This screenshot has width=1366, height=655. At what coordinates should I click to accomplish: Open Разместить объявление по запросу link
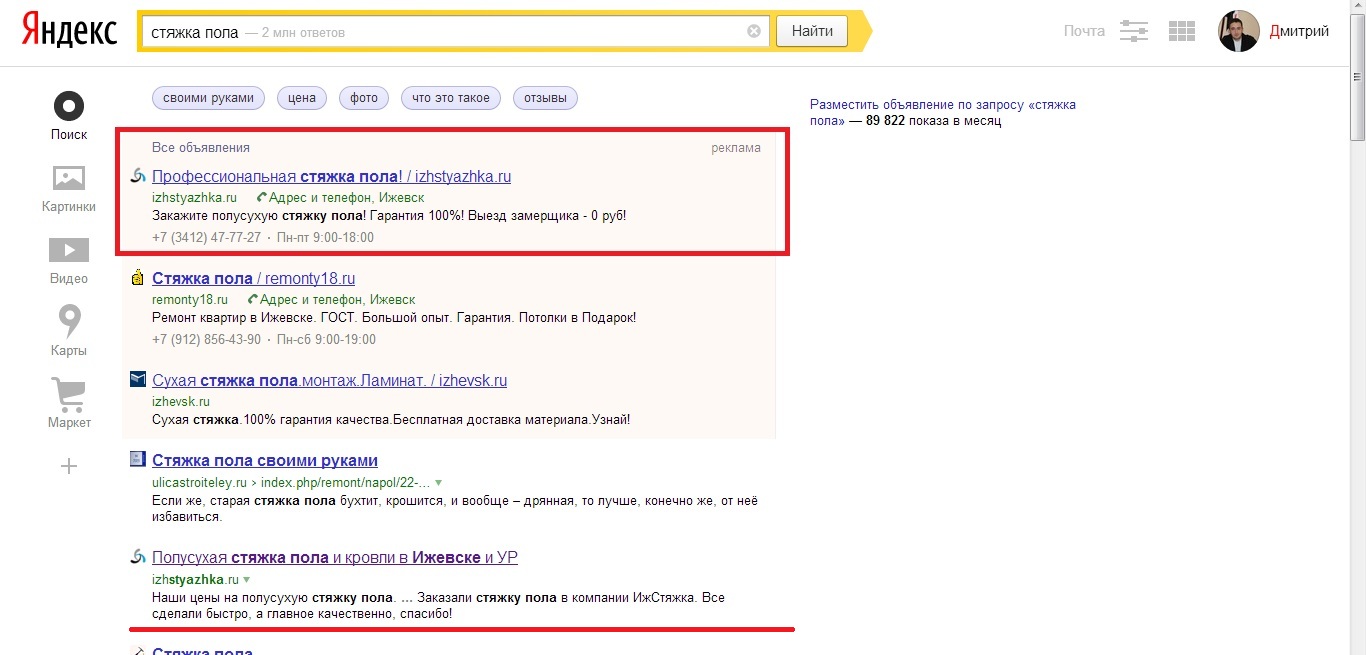(x=943, y=112)
